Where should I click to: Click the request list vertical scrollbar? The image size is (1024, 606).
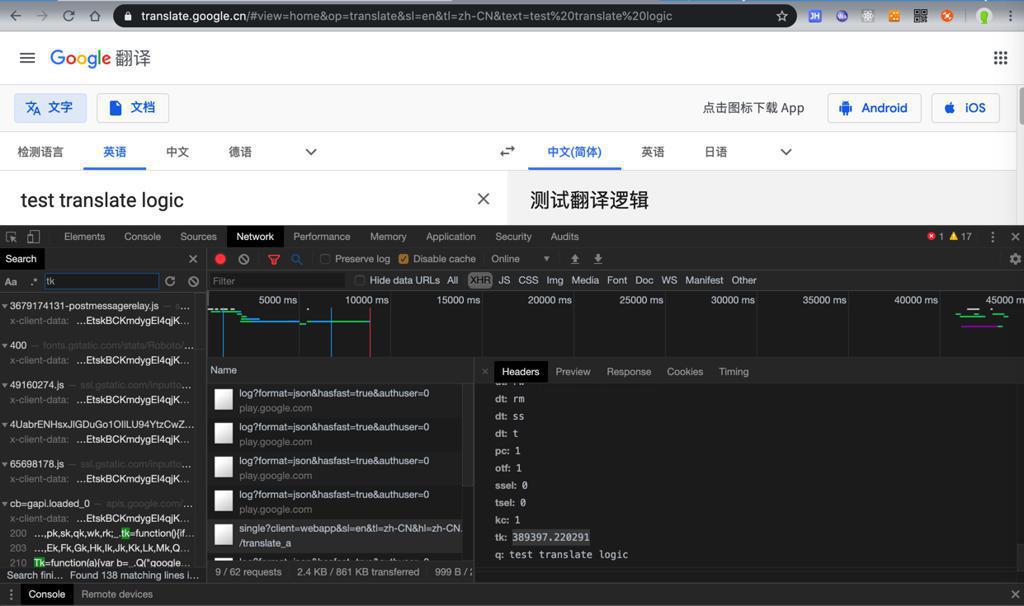pyautogui.click(x=468, y=434)
